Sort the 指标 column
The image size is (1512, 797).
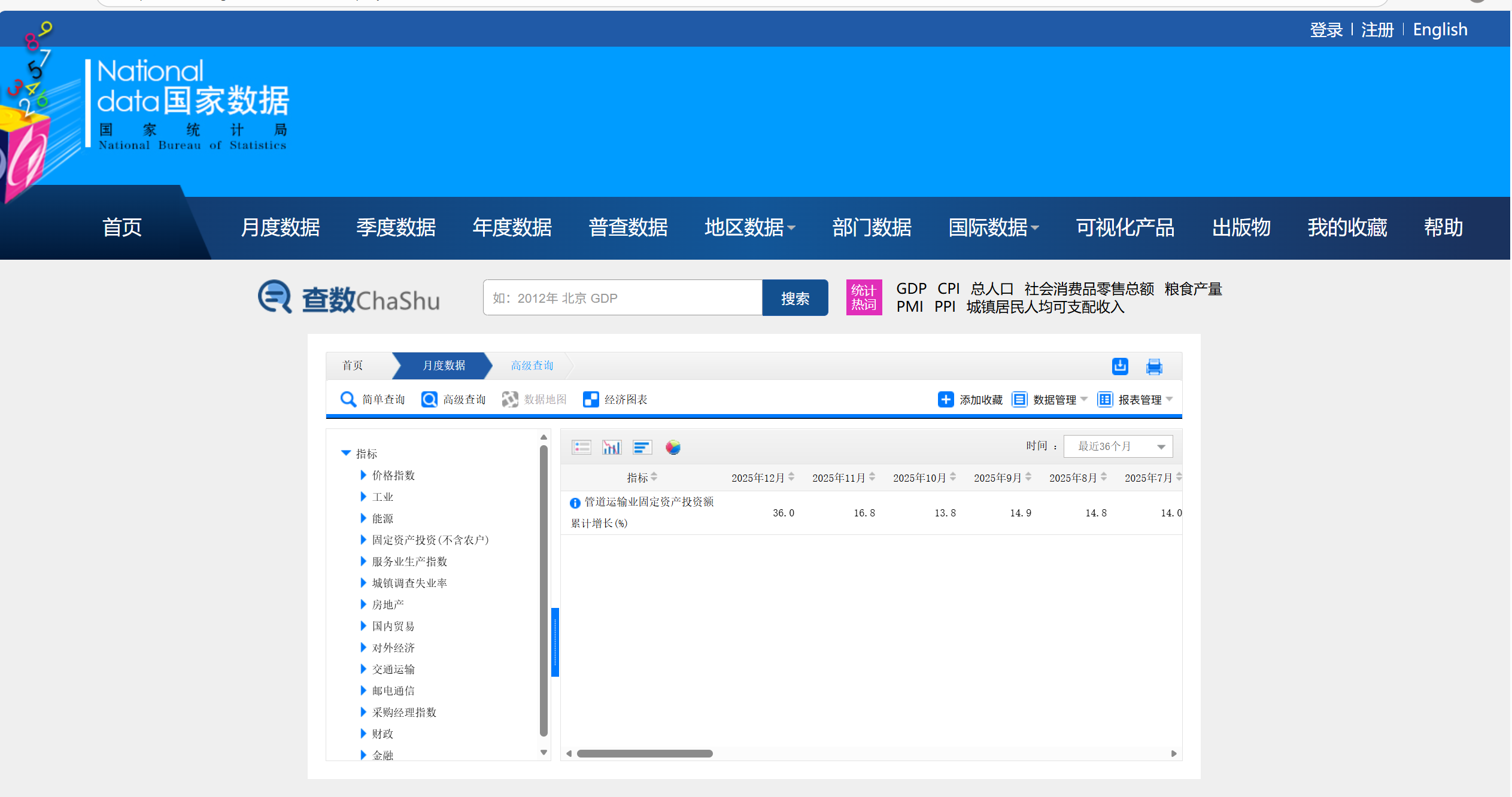pyautogui.click(x=654, y=477)
